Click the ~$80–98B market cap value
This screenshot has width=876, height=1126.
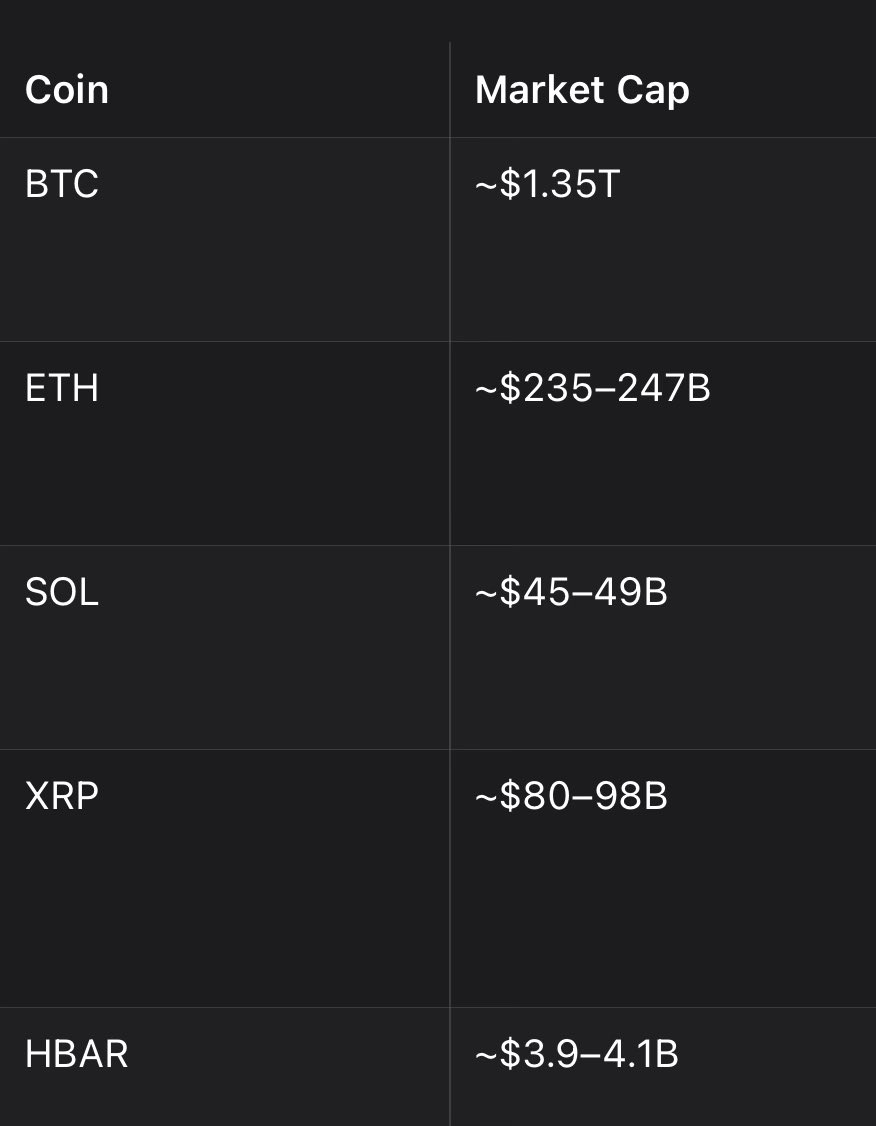tap(571, 797)
